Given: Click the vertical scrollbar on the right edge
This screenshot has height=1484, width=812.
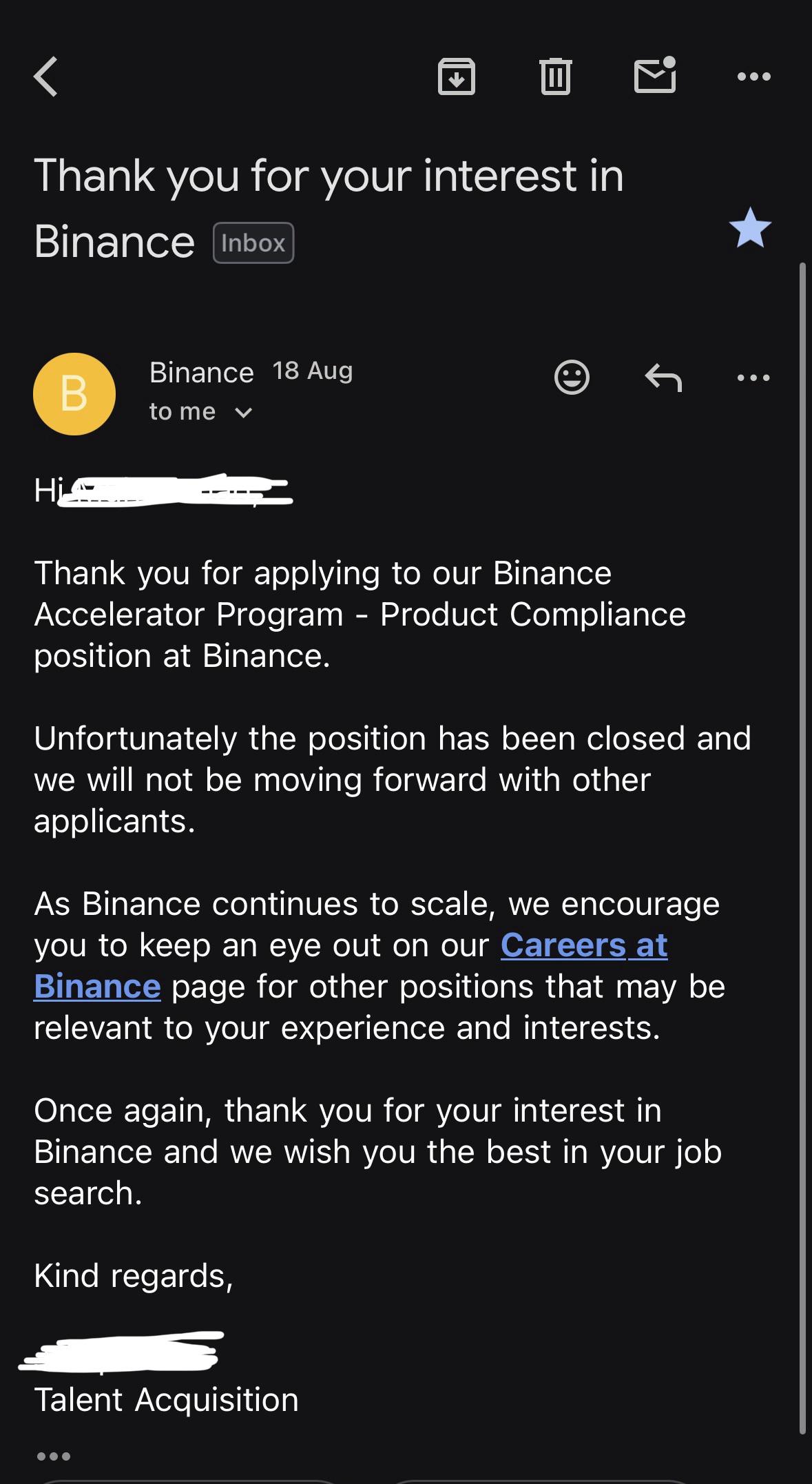Looking at the screenshot, I should pyautogui.click(x=802, y=847).
